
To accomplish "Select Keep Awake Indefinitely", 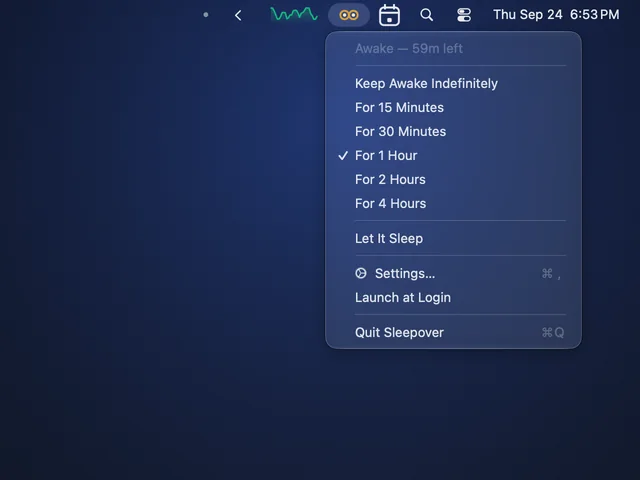I will (x=453, y=84).
